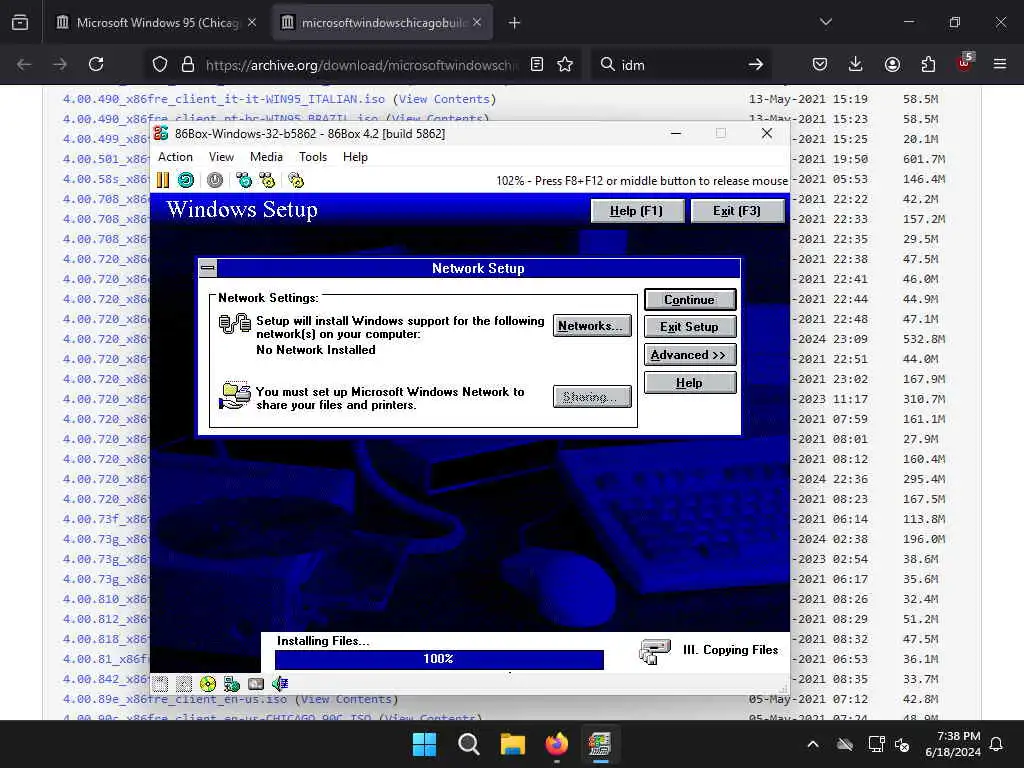Toggle Firefox reader view icon

(x=537, y=64)
